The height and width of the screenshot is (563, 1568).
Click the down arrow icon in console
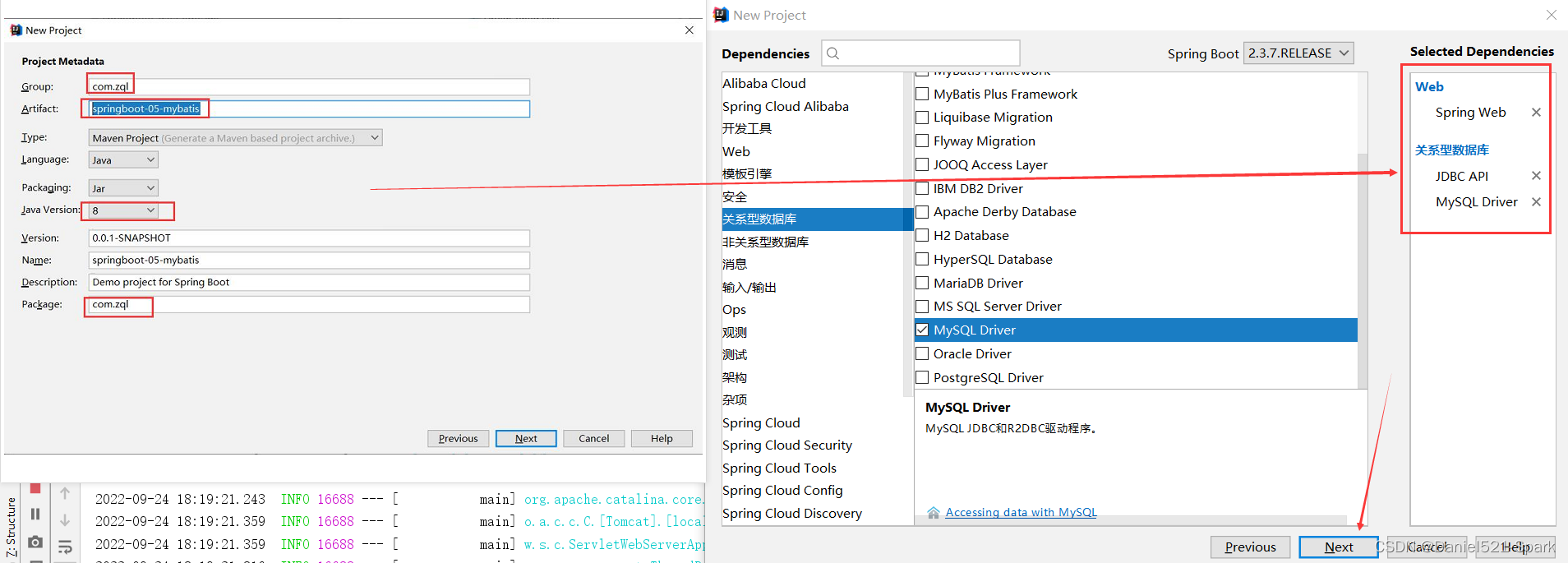point(65,520)
